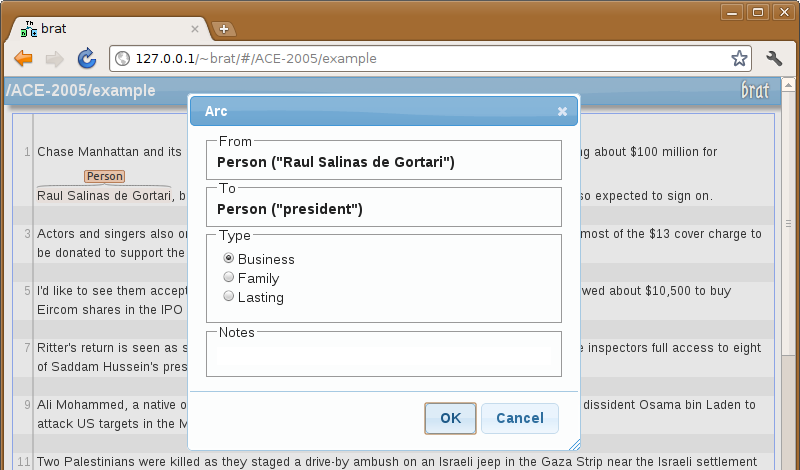The width and height of the screenshot is (800, 470).
Task: Click inside the Notes text field
Action: (x=383, y=357)
